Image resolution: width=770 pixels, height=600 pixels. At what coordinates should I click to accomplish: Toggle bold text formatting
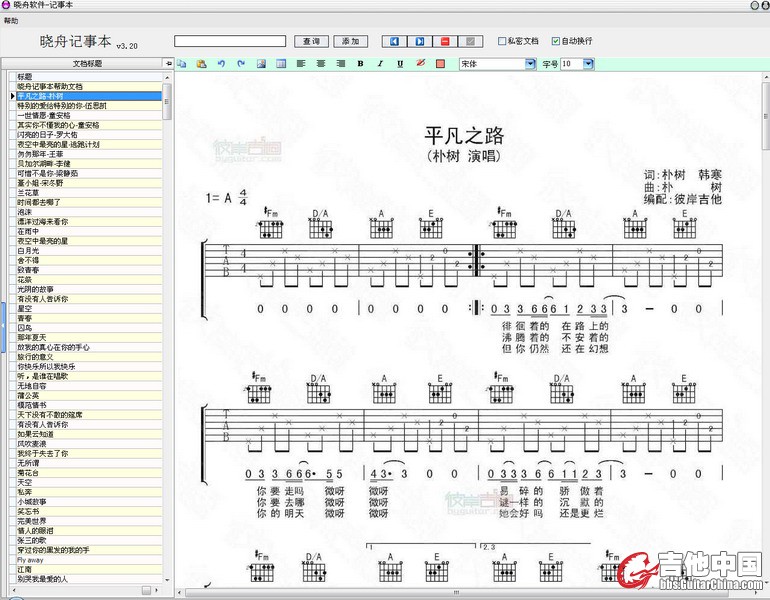360,64
